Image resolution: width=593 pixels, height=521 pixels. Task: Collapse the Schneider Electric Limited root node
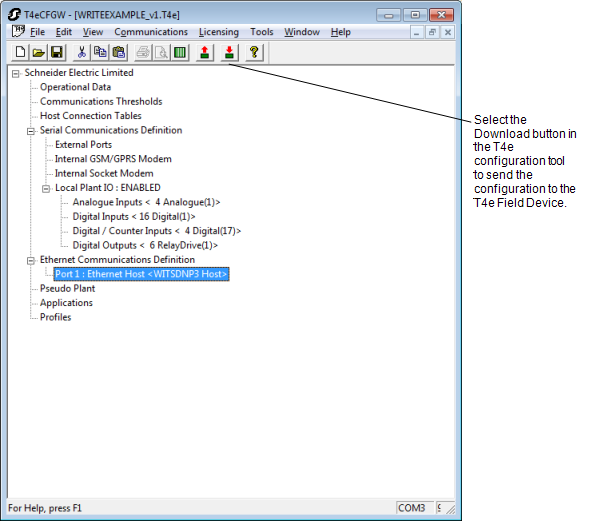[16, 73]
